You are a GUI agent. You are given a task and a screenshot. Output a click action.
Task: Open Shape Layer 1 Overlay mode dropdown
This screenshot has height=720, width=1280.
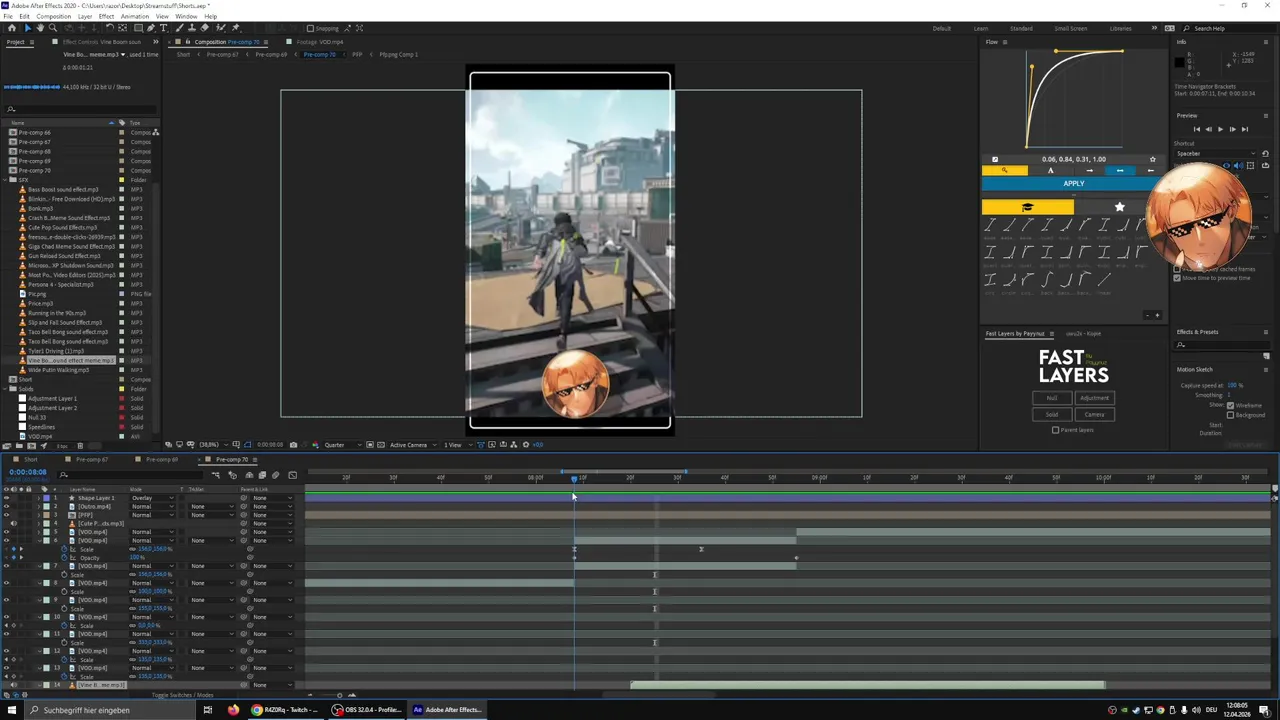pos(152,498)
